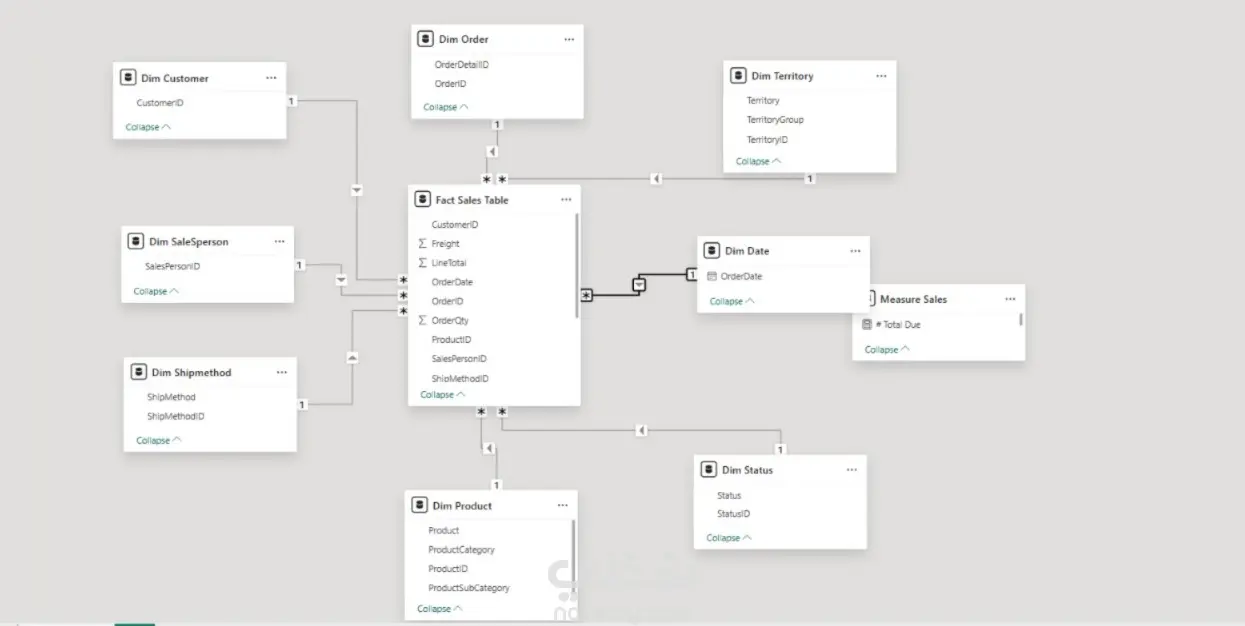Collapse the Dim Shipmethod table
Viewport: 1245px width, 626px height.
[x=159, y=441]
